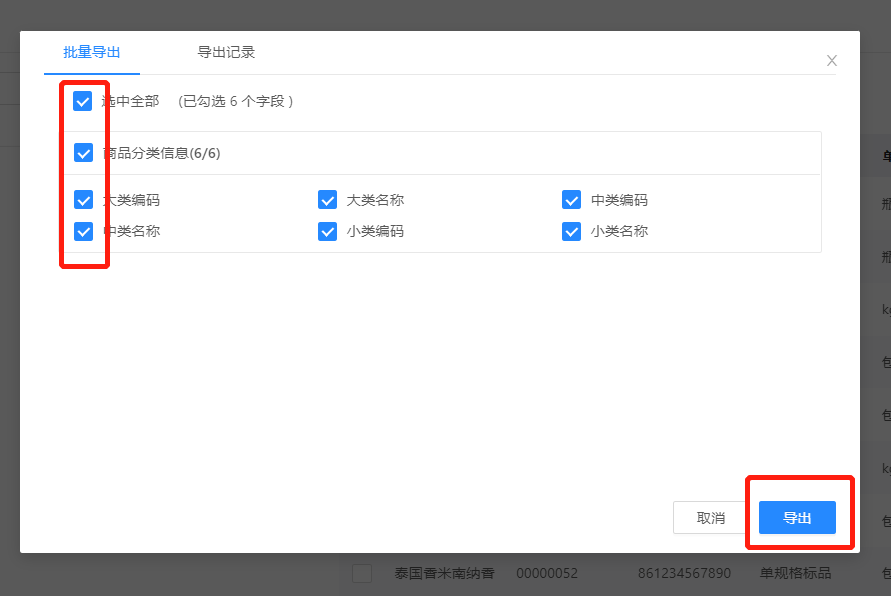This screenshot has width=891, height=596.
Task: Uncheck the 选中全部 checkbox
Action: point(83,102)
